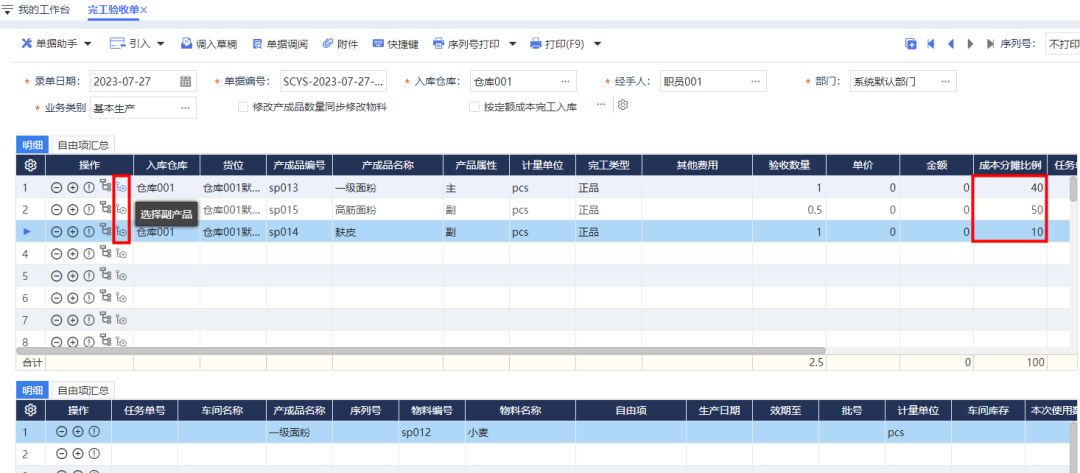Open the calendar picker for 录单日期
The image size is (1080, 473).
click(x=185, y=81)
